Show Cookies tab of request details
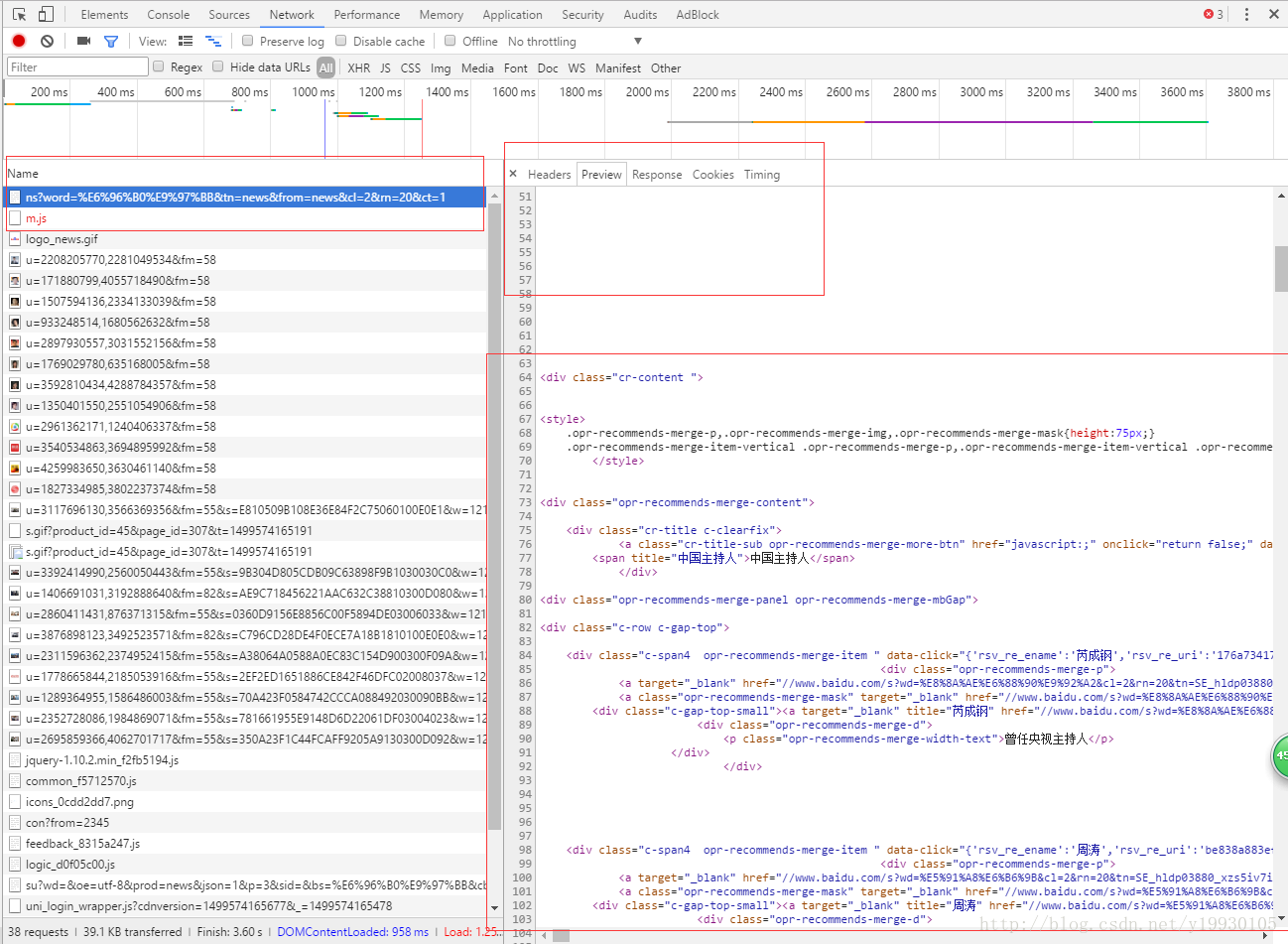Screen dimensions: 1288x944 coord(713,175)
